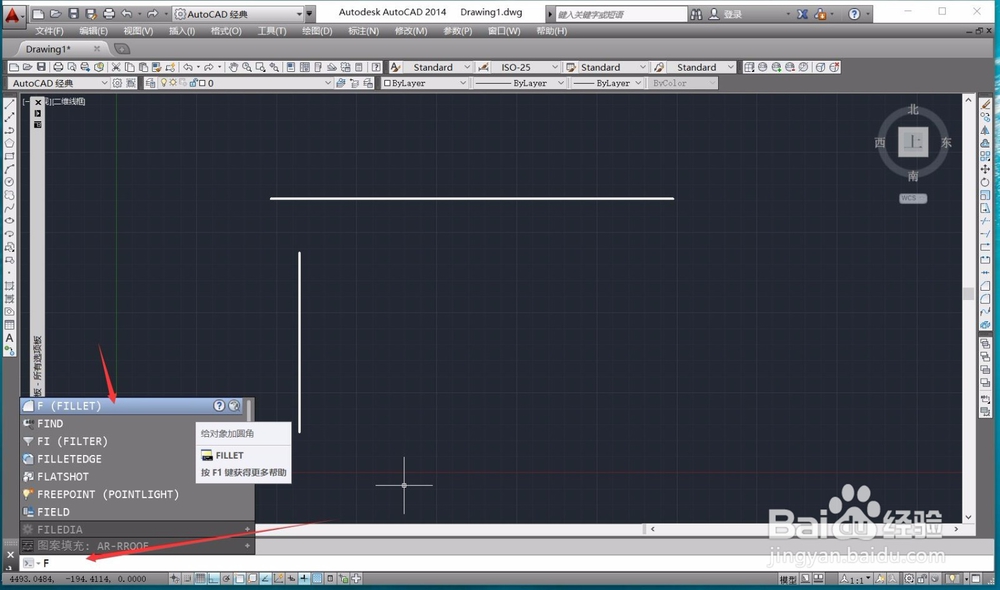Screen dimensions: 1000x590
Task: Select the Polygon tool in the draw toolbar
Action: tap(10, 143)
